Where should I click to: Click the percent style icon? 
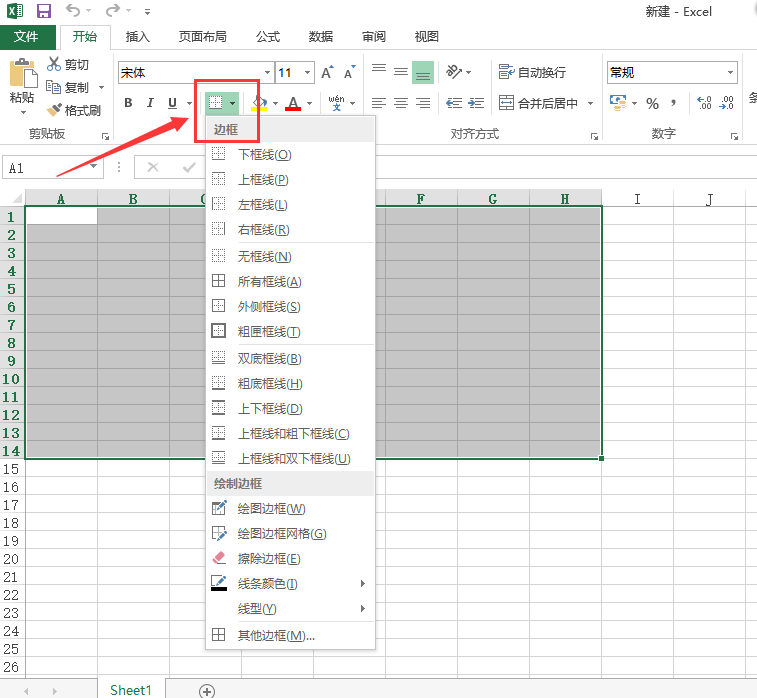tap(652, 103)
